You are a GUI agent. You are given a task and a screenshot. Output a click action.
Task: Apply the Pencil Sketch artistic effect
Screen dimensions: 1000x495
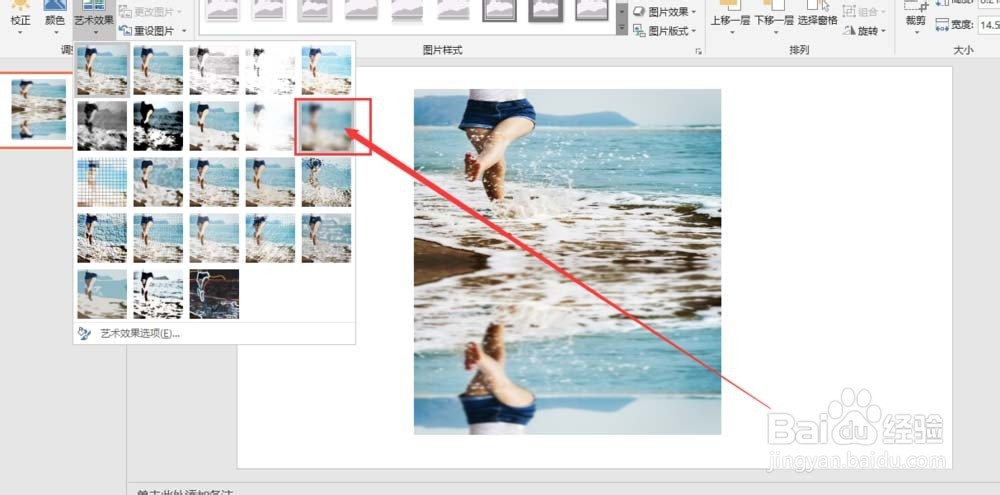(270, 70)
